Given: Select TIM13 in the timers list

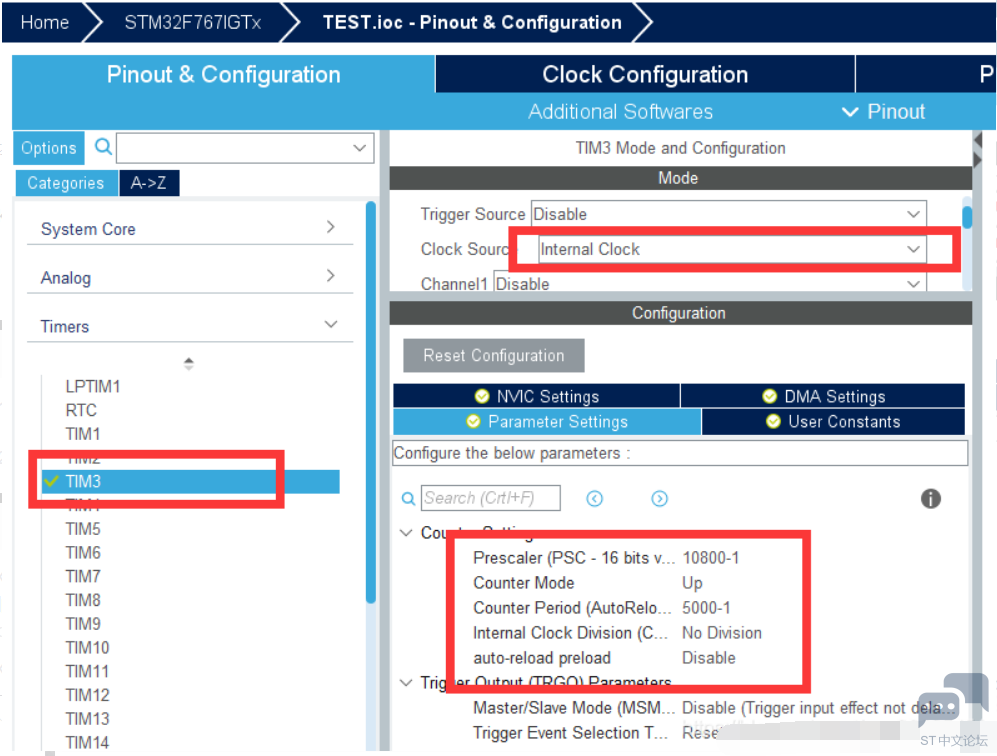Looking at the screenshot, I should click(x=87, y=718).
